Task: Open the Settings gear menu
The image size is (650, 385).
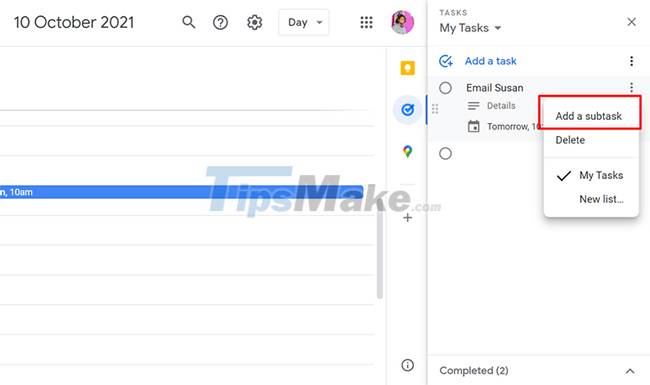Action: click(x=255, y=22)
